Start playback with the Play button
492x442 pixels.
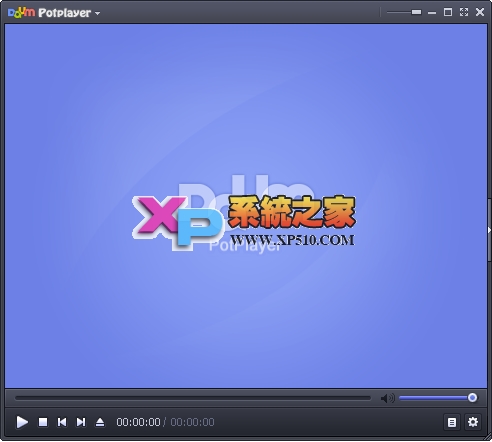tap(22, 422)
